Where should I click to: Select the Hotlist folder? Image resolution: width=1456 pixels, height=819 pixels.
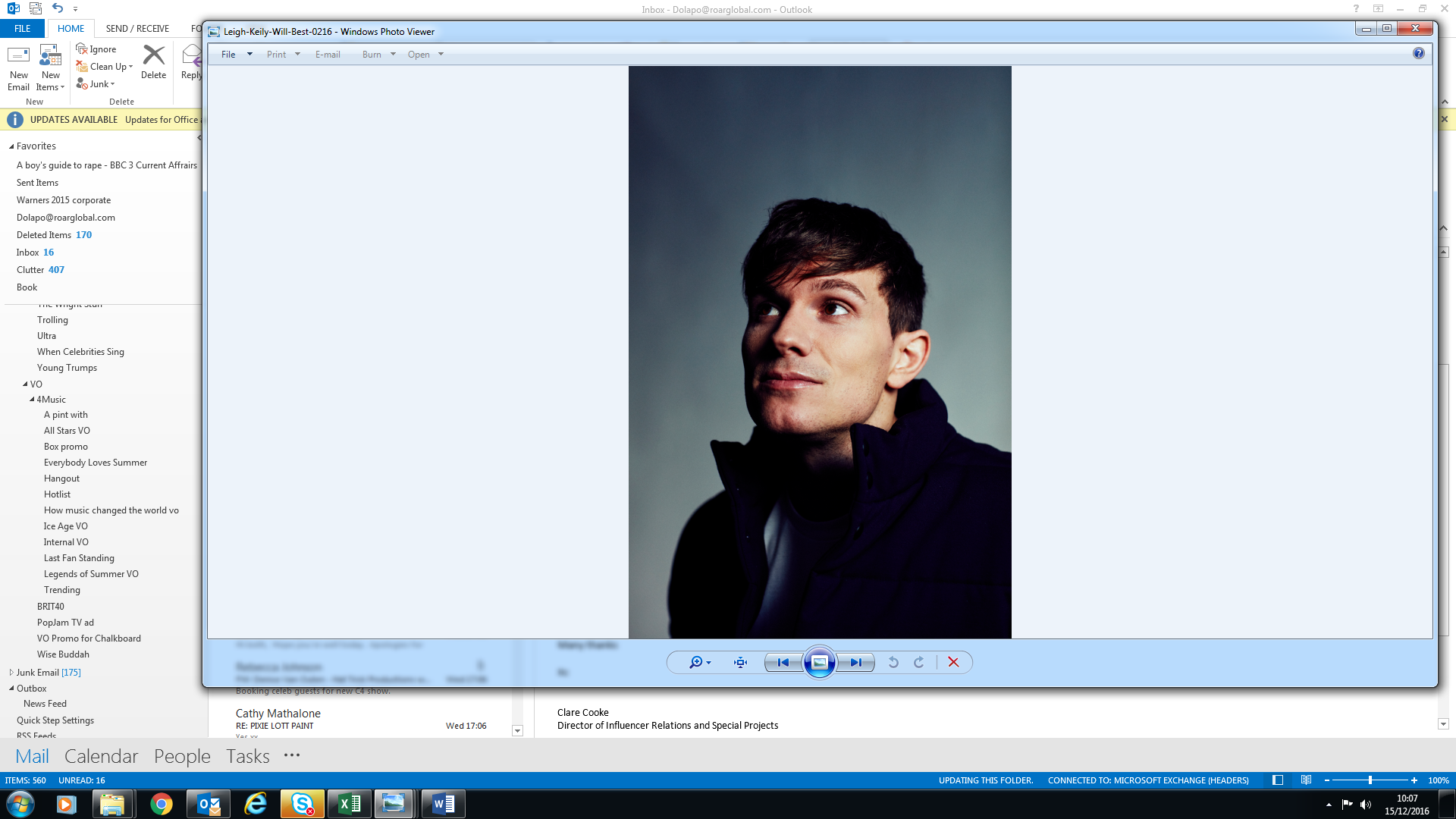coord(57,494)
